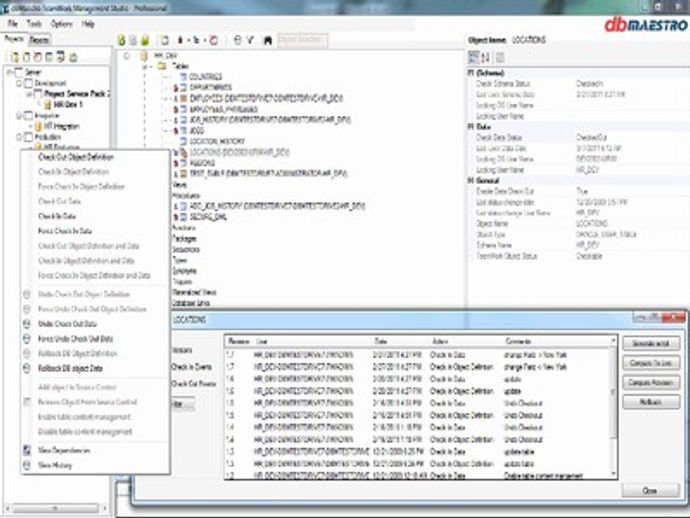Collapse the Production tree node

(x=19, y=137)
